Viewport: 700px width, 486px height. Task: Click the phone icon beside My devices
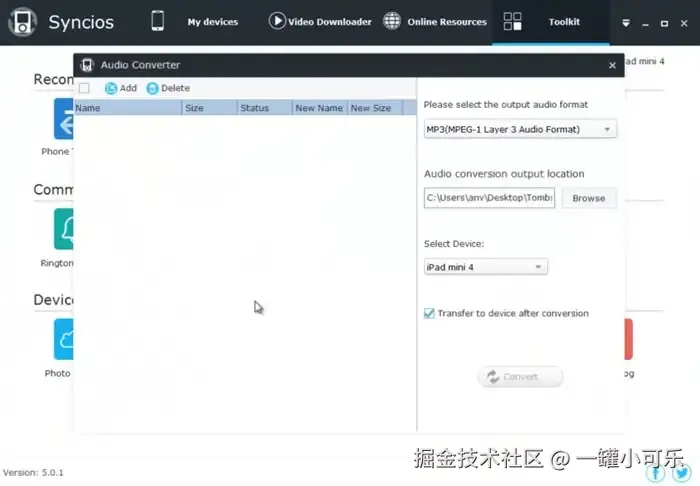point(158,21)
